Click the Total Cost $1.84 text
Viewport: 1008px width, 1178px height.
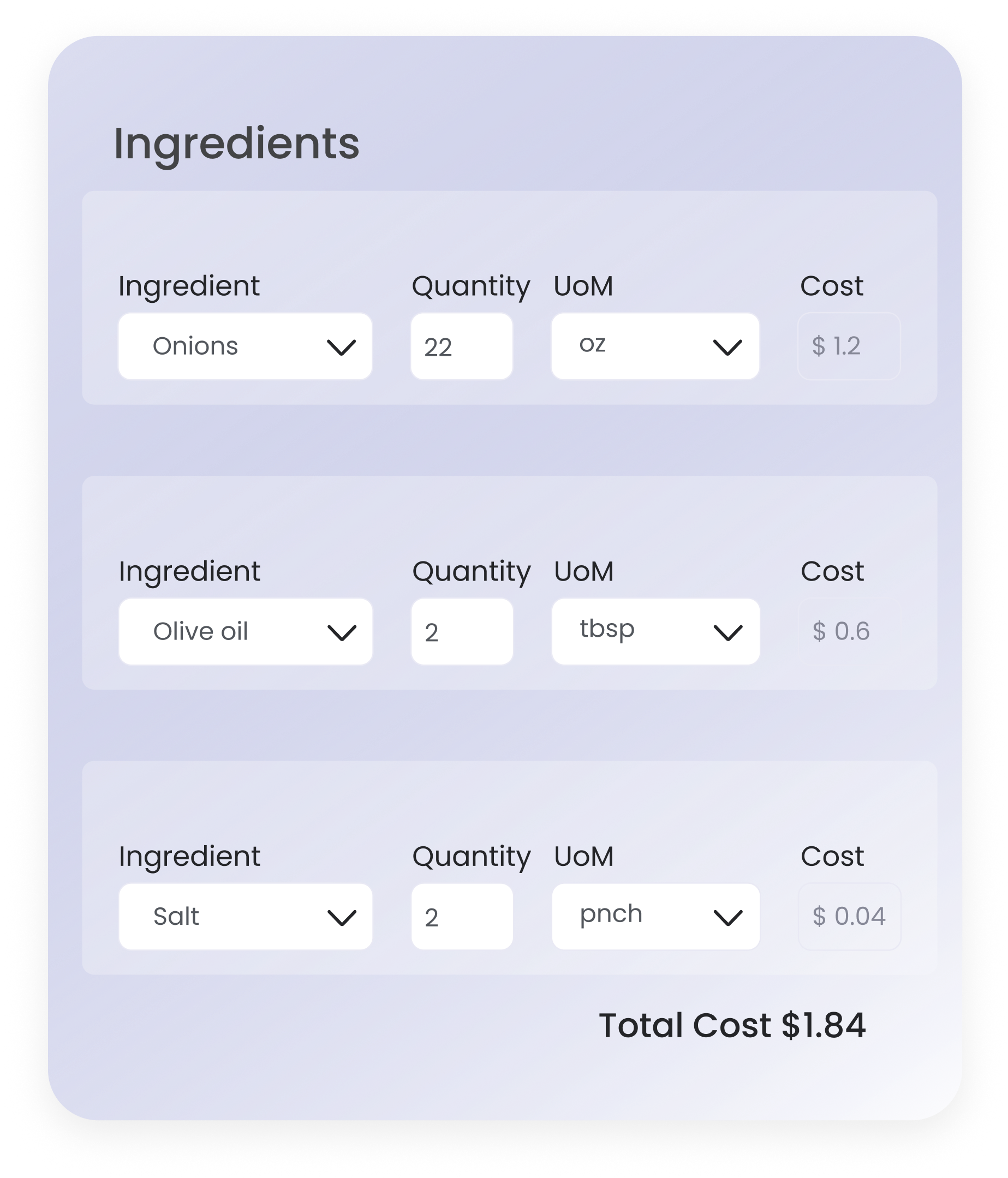point(732,1025)
